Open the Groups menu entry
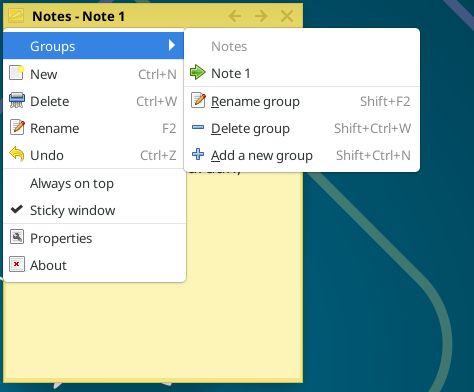474x392 pixels. (x=93, y=46)
